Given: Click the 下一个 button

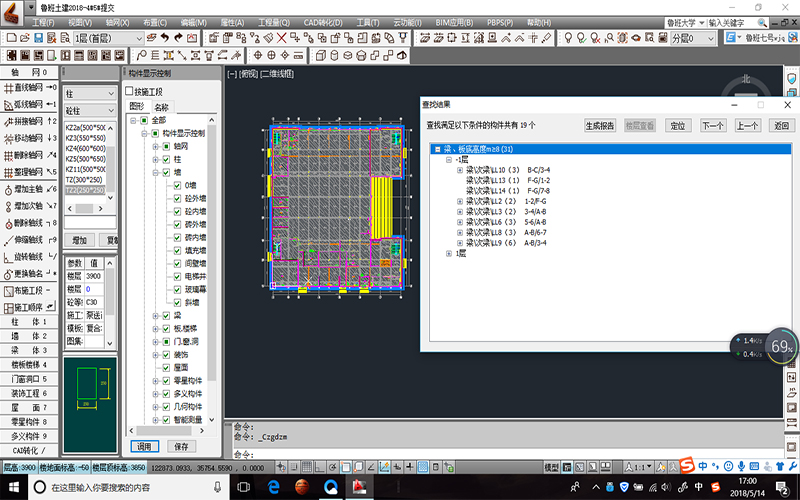Looking at the screenshot, I should (x=712, y=126).
